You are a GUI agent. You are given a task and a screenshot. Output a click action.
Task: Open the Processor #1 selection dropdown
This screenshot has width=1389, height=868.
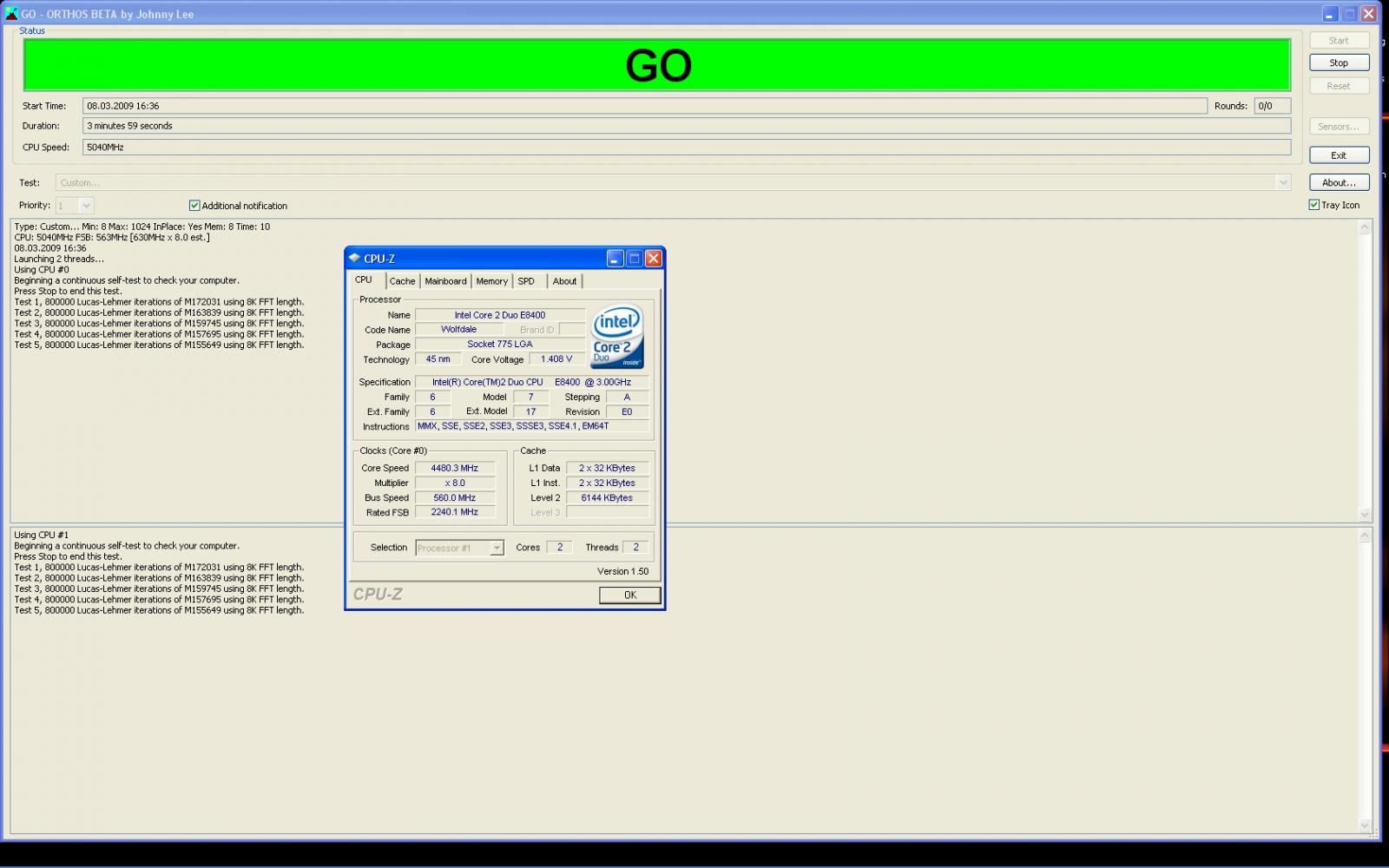[497, 548]
